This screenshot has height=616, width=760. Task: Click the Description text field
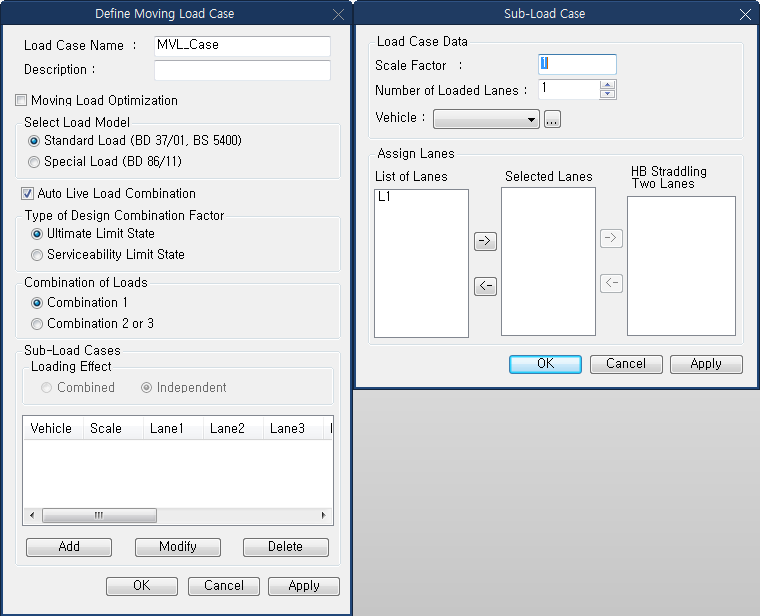(242, 70)
